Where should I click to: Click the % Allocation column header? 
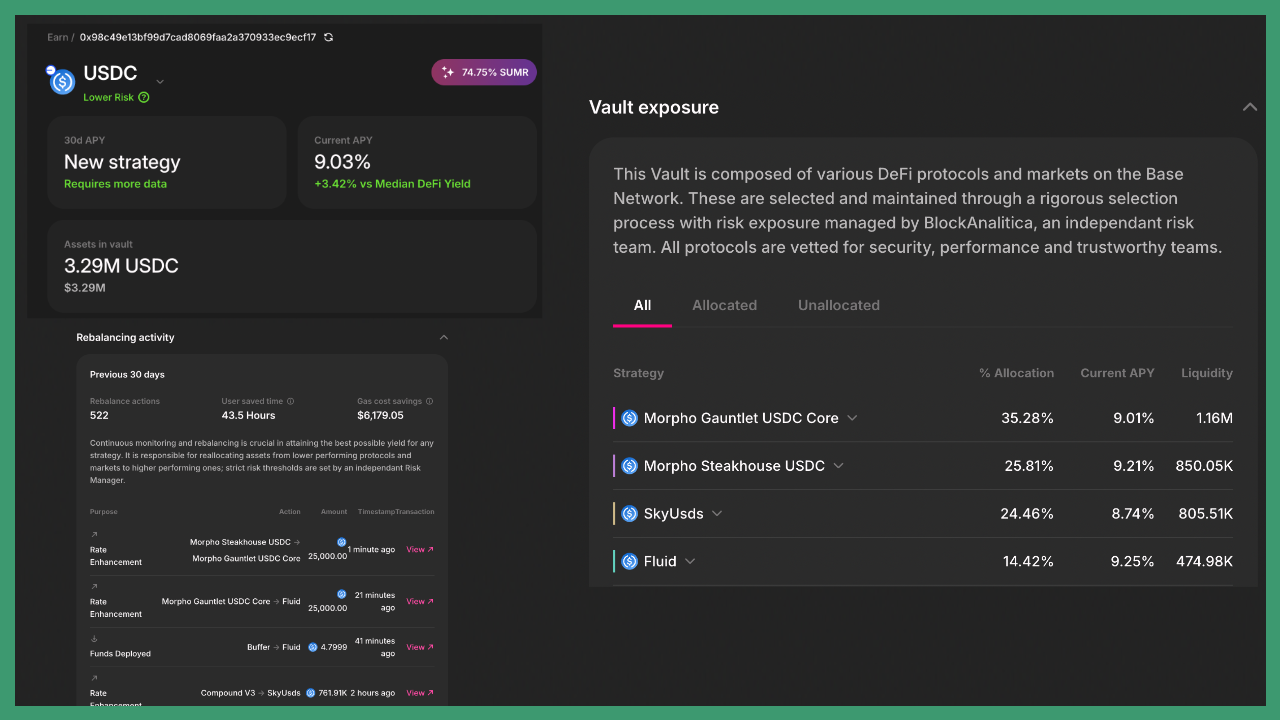pyautogui.click(x=1016, y=373)
